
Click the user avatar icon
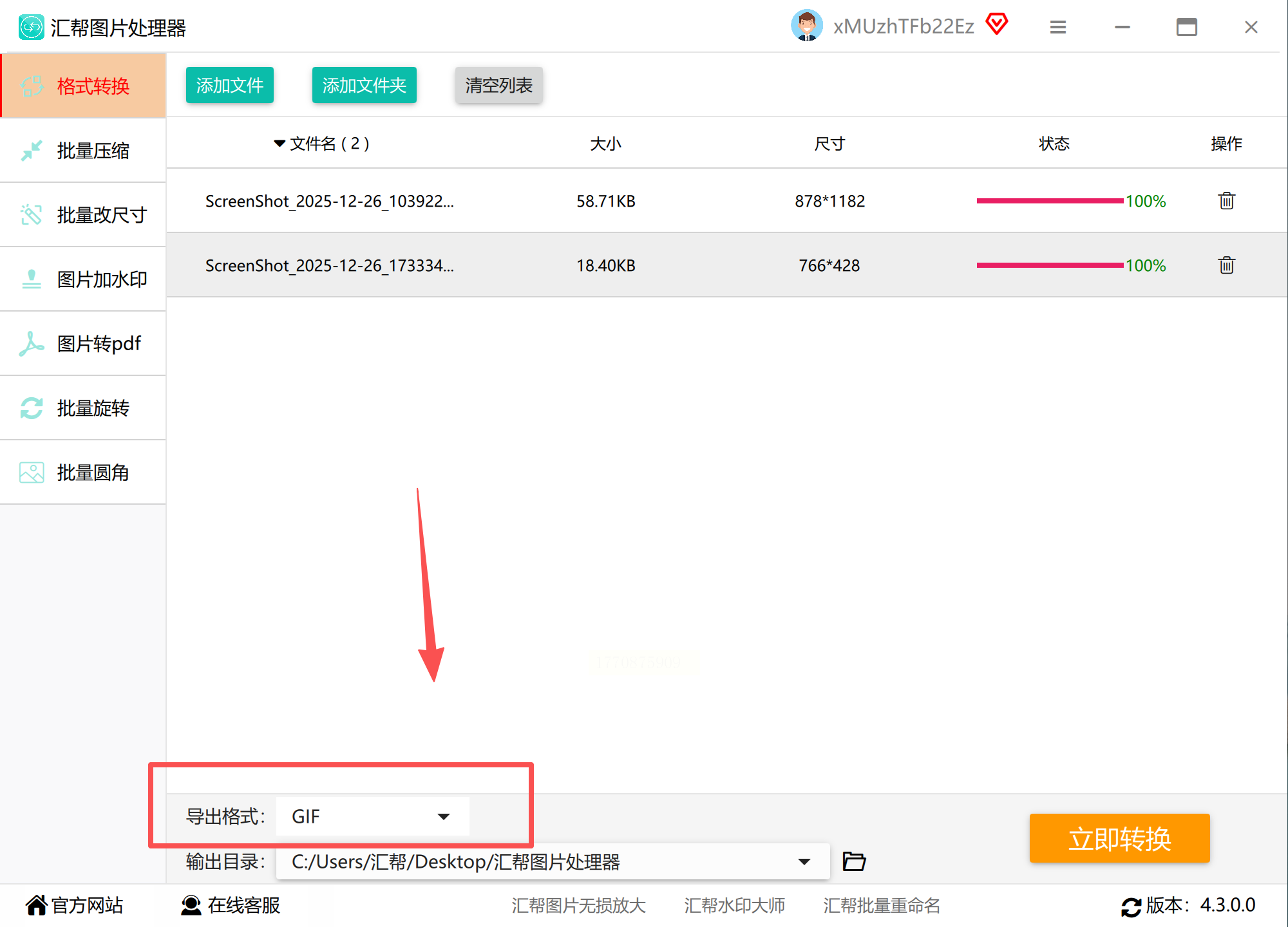coord(806,26)
